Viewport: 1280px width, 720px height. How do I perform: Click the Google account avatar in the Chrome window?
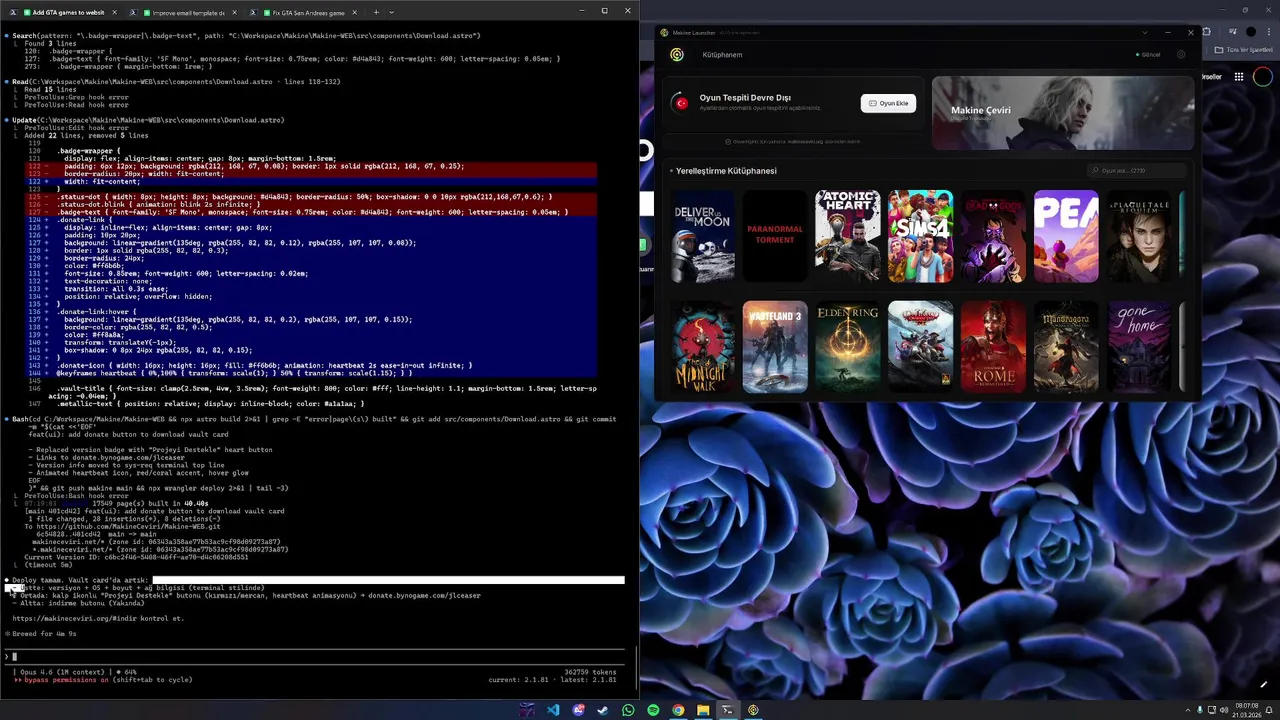tap(1263, 77)
